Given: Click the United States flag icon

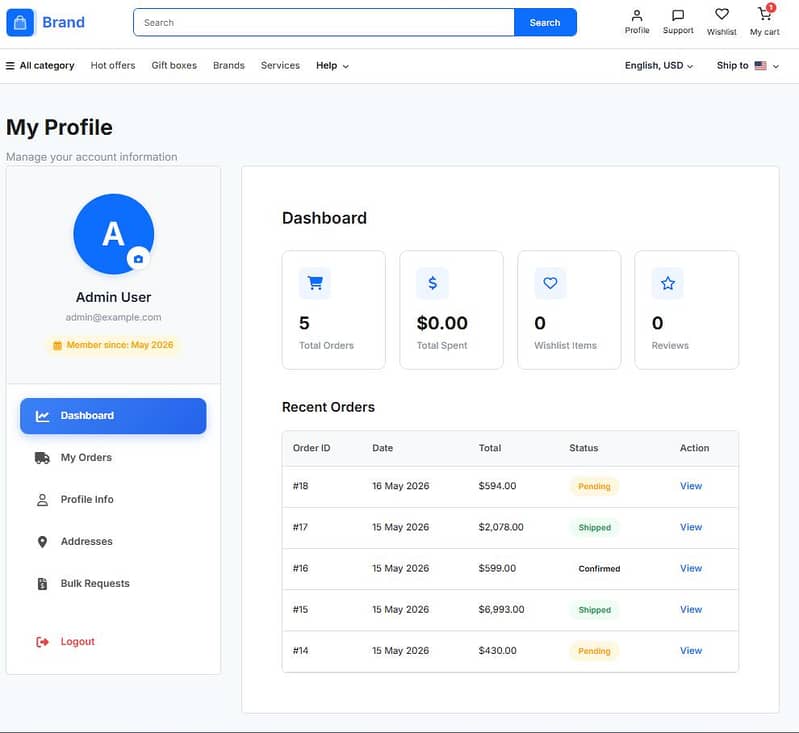Looking at the screenshot, I should [760, 66].
